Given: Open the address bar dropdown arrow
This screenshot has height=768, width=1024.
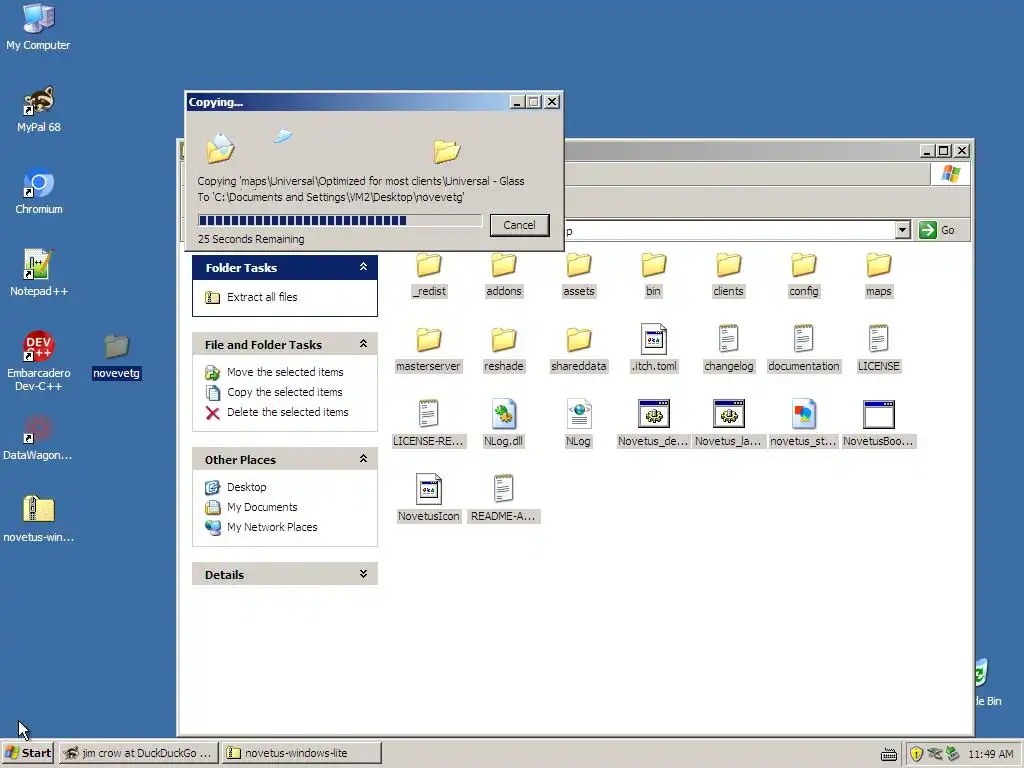Looking at the screenshot, I should click(903, 230).
